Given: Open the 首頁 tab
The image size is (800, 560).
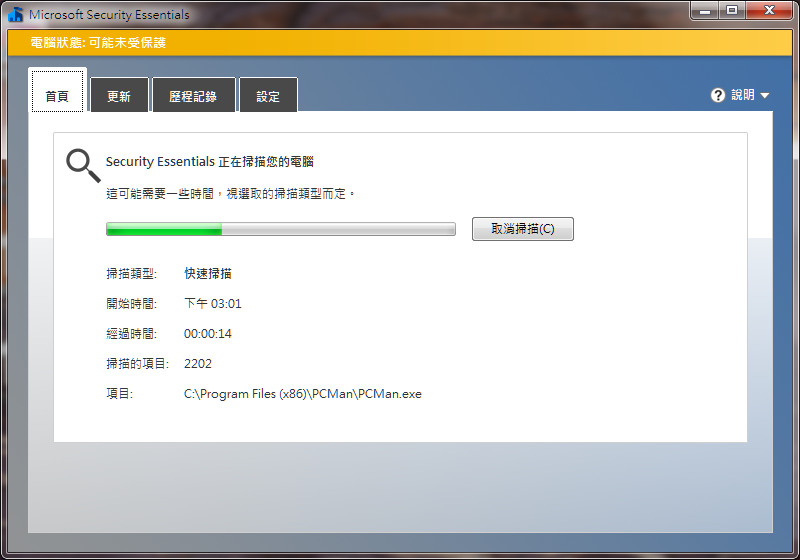Looking at the screenshot, I should 57,96.
